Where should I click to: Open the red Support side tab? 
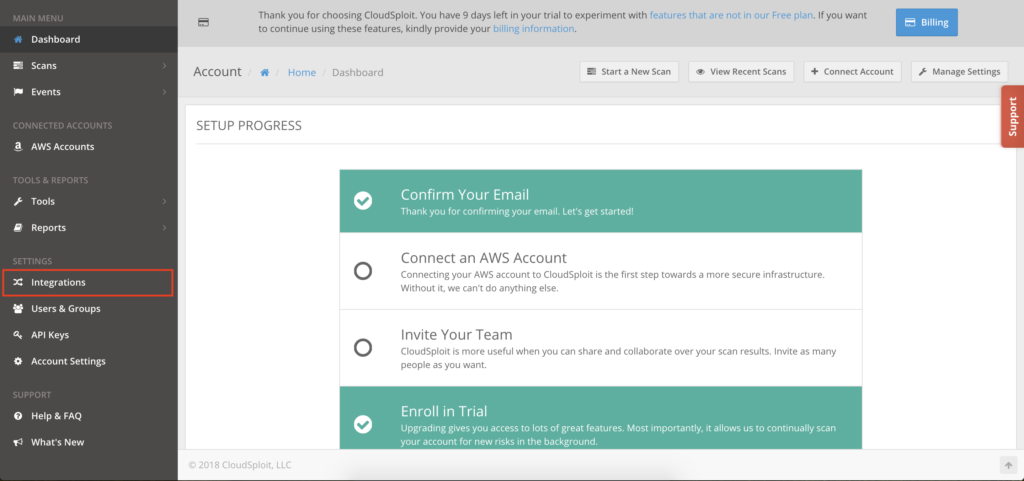[x=1012, y=116]
